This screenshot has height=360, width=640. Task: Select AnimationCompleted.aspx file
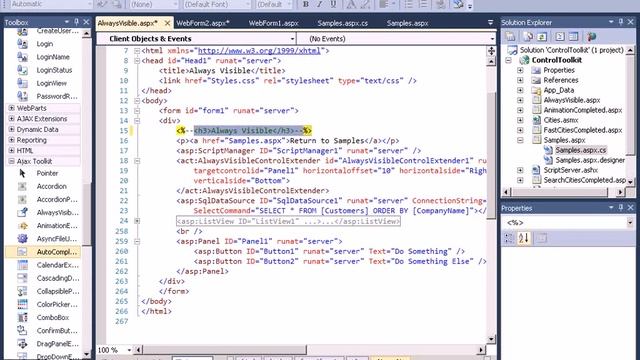[582, 110]
